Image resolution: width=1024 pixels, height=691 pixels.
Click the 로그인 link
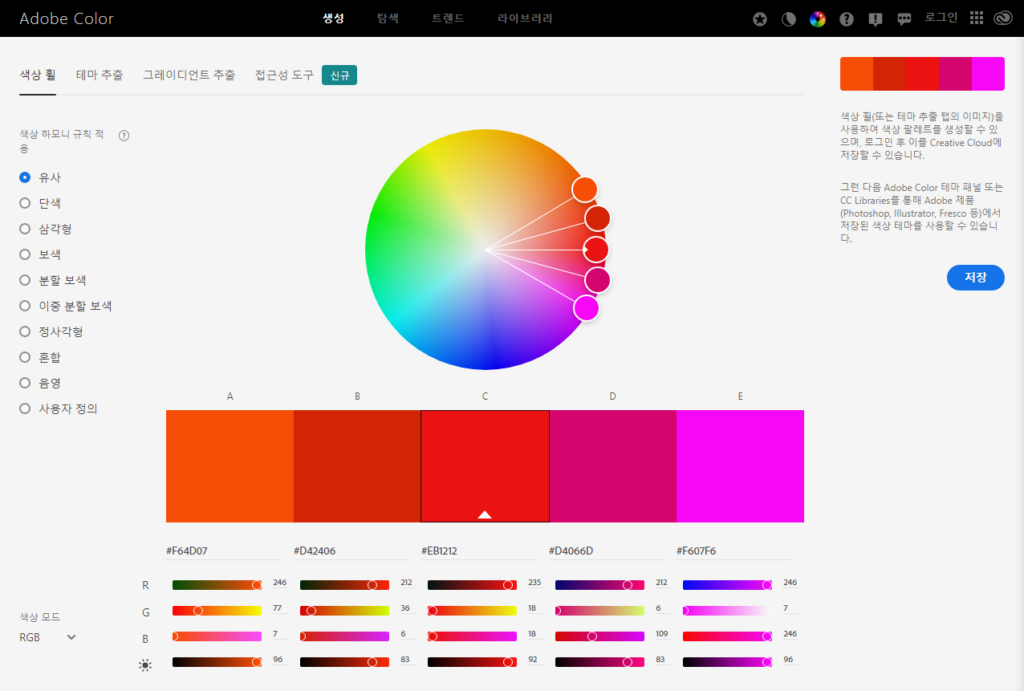tap(941, 18)
